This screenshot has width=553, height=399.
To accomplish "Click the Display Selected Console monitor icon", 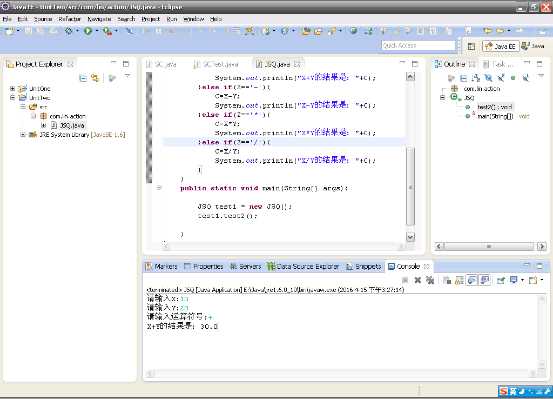I will click(514, 280).
